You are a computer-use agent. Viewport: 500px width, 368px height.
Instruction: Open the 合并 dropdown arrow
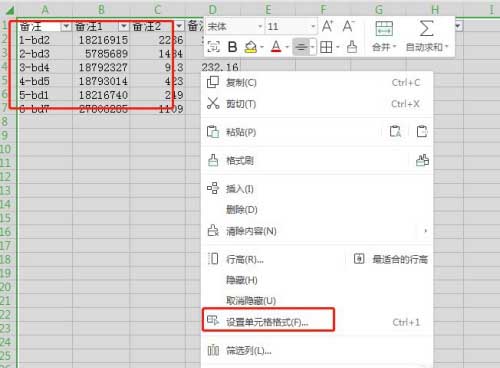click(394, 46)
